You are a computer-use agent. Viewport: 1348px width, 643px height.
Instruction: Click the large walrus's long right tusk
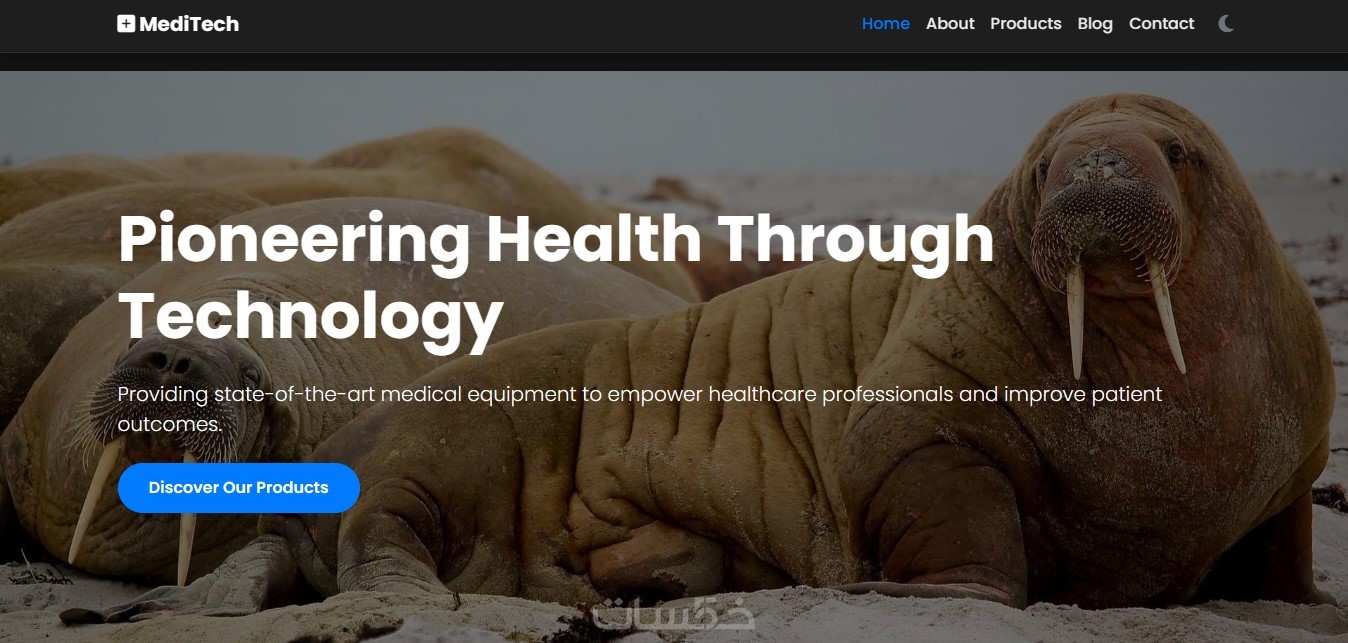[x=1166, y=315]
